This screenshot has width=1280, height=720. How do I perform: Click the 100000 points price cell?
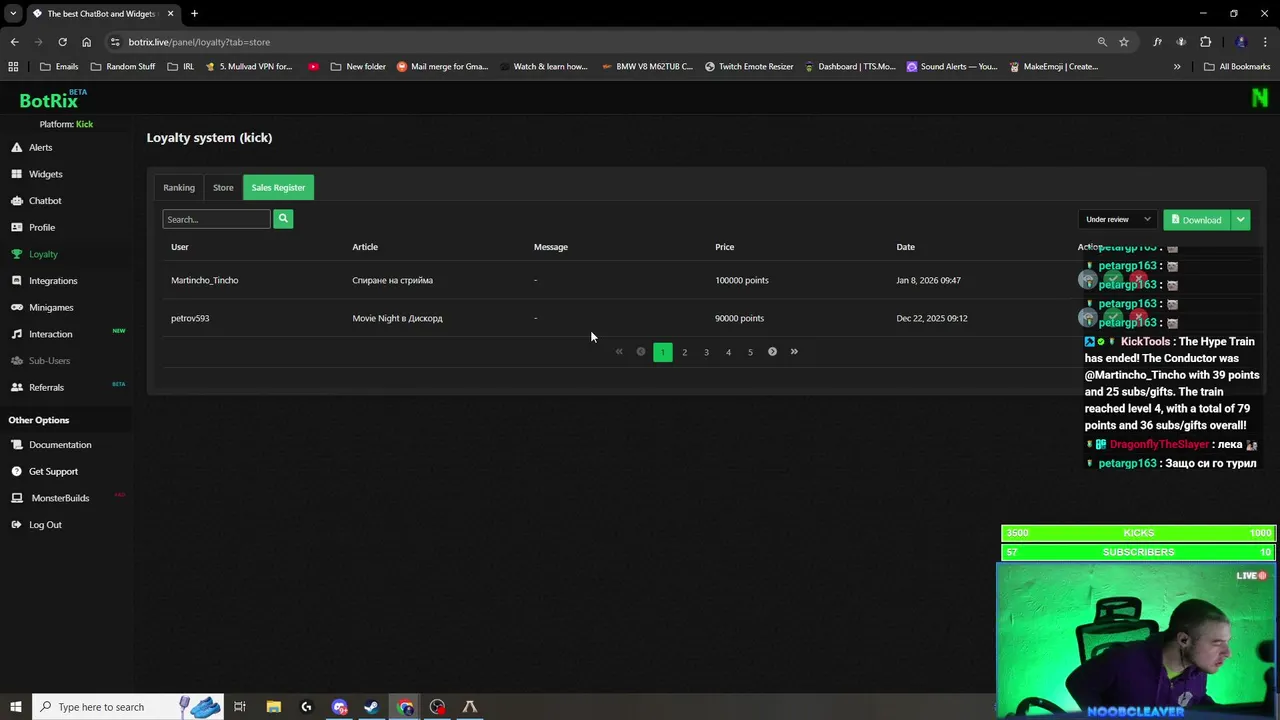[742, 280]
